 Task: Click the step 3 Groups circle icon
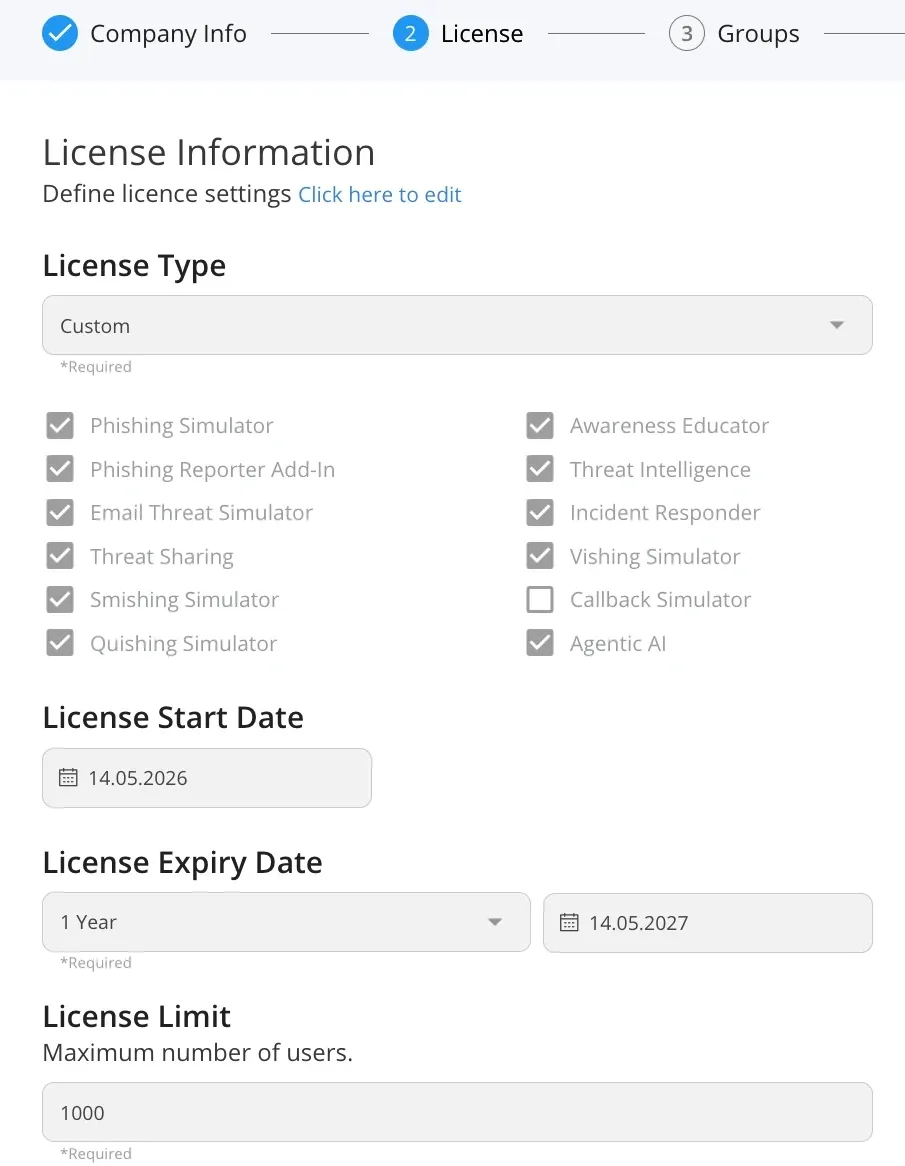click(686, 33)
